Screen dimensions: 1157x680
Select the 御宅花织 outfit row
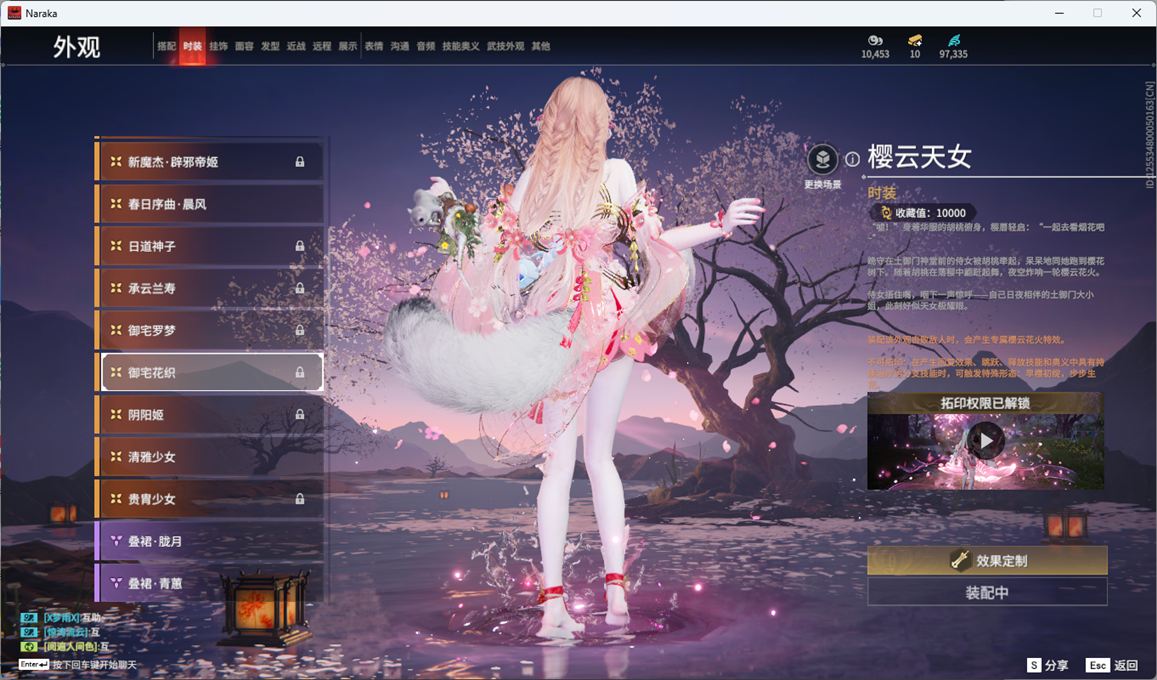[209, 372]
